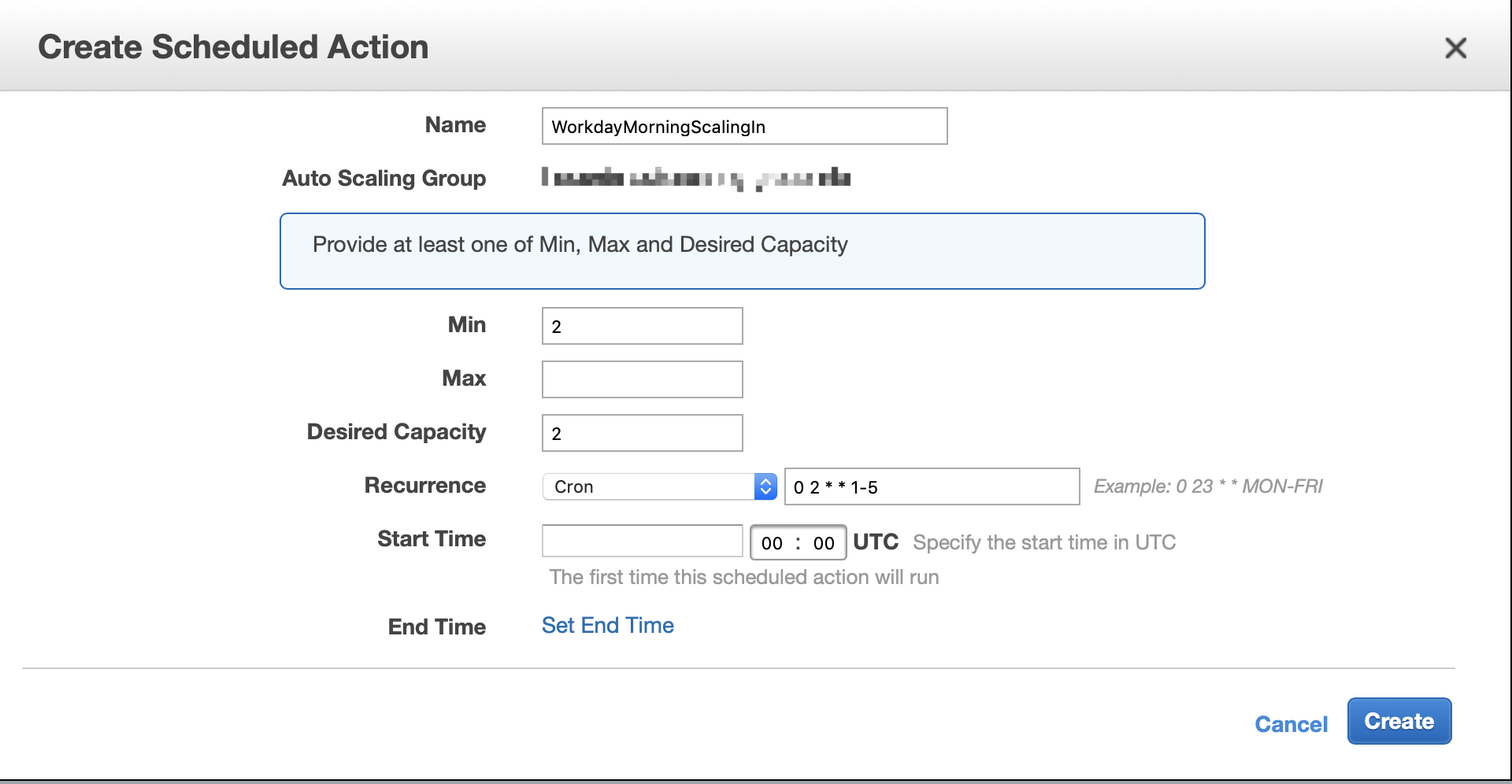The width and height of the screenshot is (1512, 784).
Task: Click the Create button
Action: (x=1399, y=721)
